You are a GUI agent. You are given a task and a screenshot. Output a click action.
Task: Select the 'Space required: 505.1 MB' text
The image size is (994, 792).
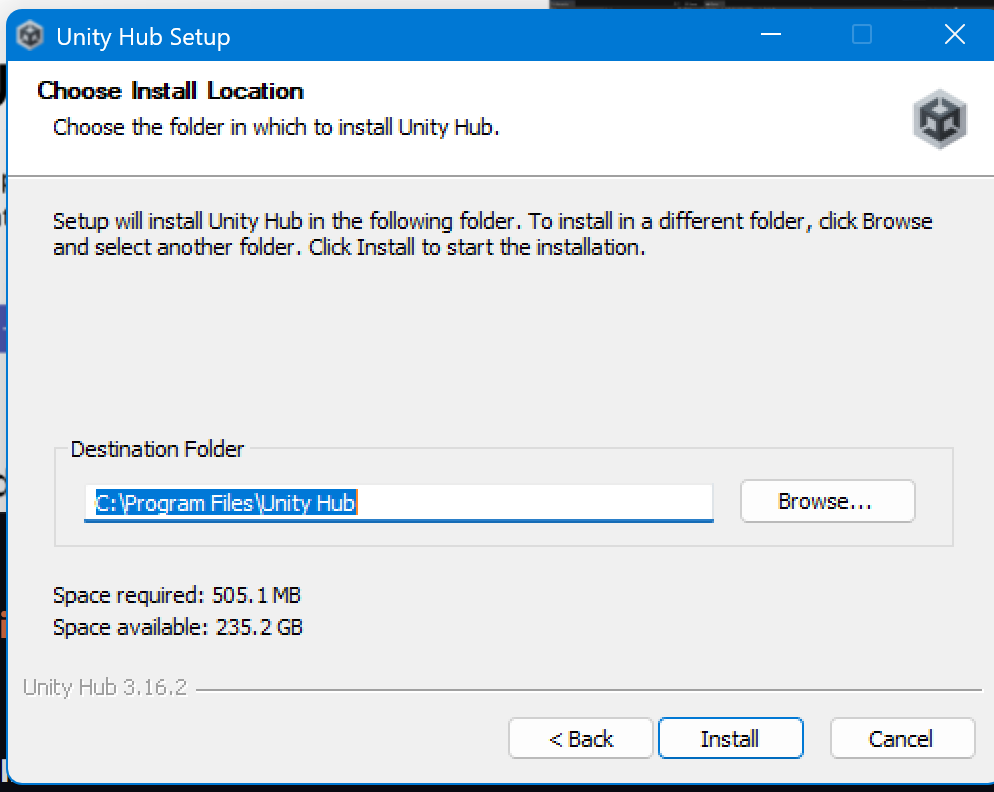pos(177,595)
